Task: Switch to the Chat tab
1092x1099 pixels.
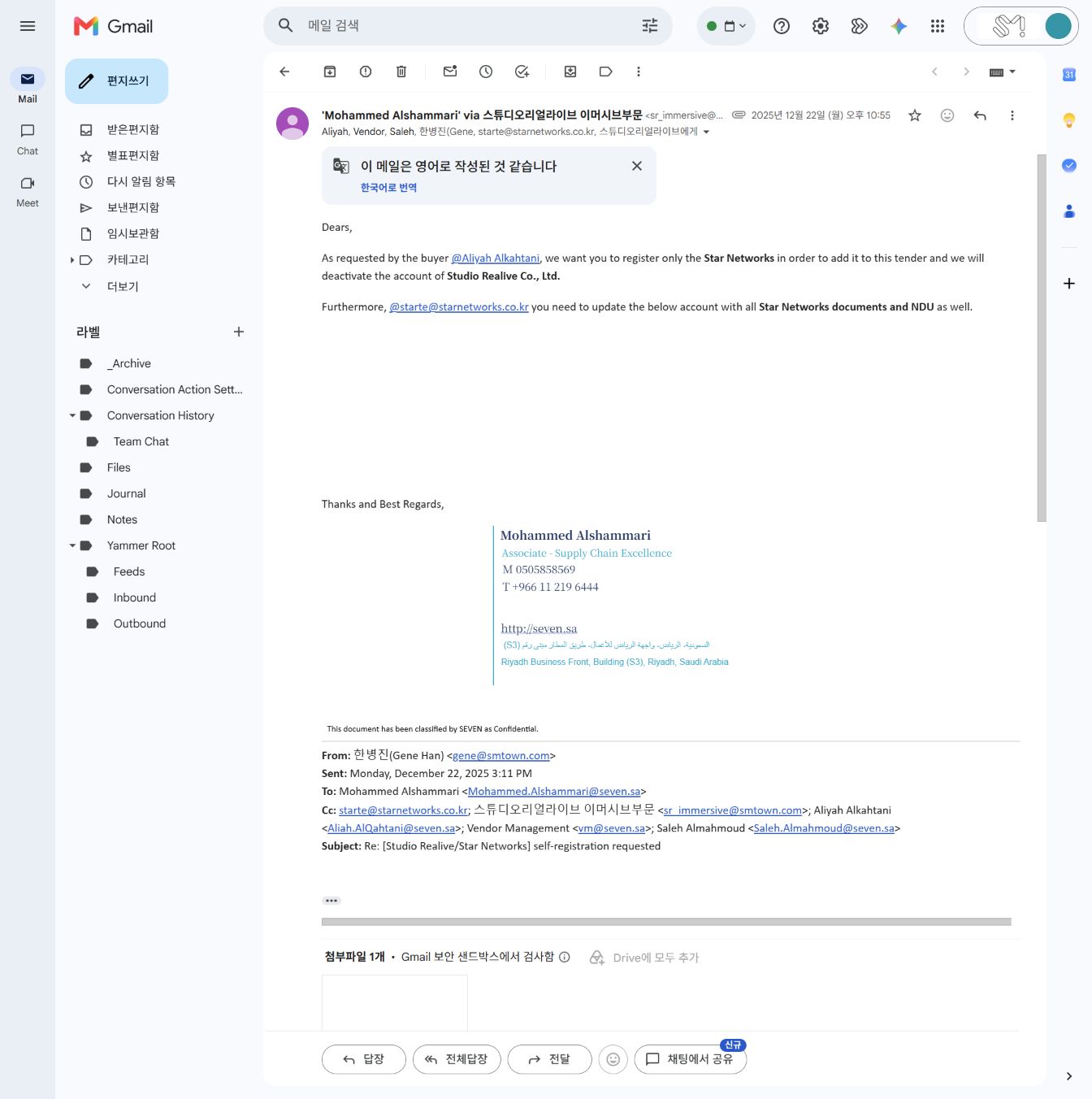Action: (x=28, y=138)
